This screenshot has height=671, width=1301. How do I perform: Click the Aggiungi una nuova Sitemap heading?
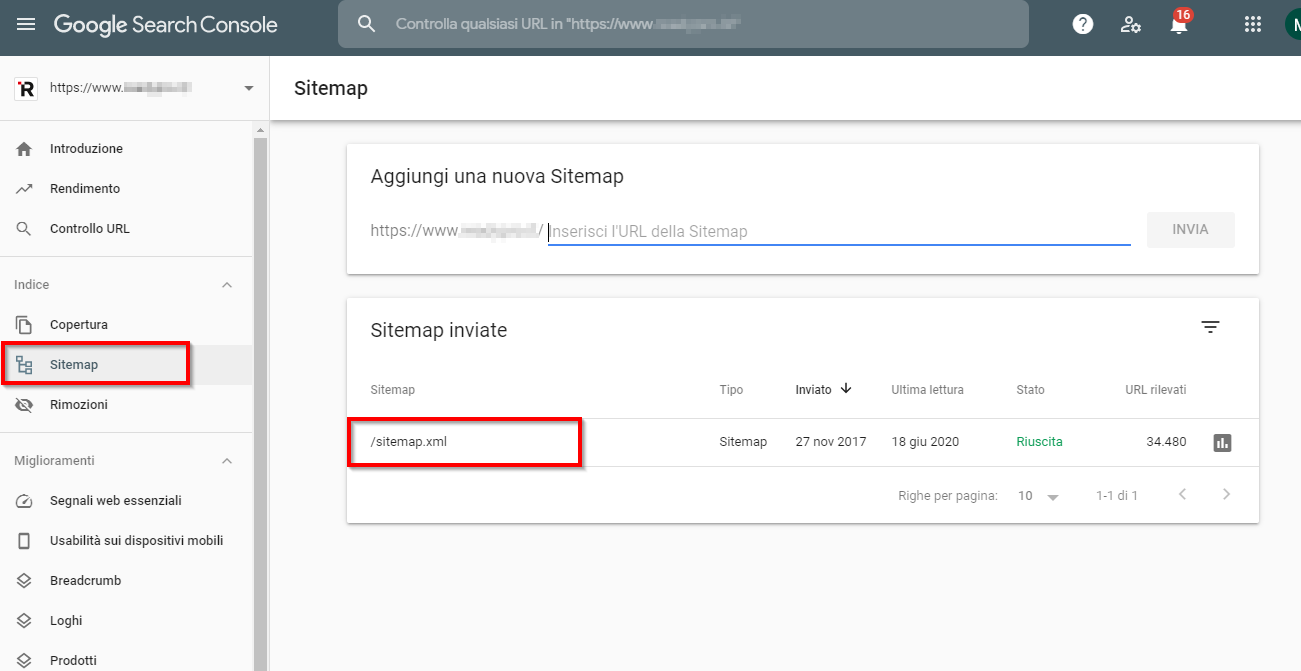(x=497, y=177)
